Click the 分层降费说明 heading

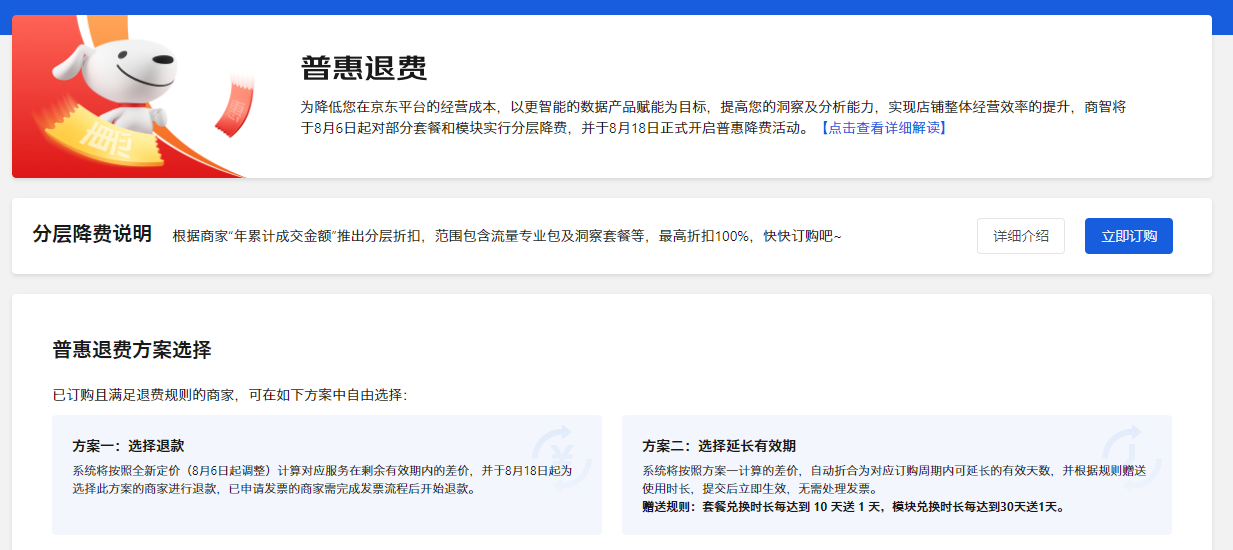click(x=92, y=235)
